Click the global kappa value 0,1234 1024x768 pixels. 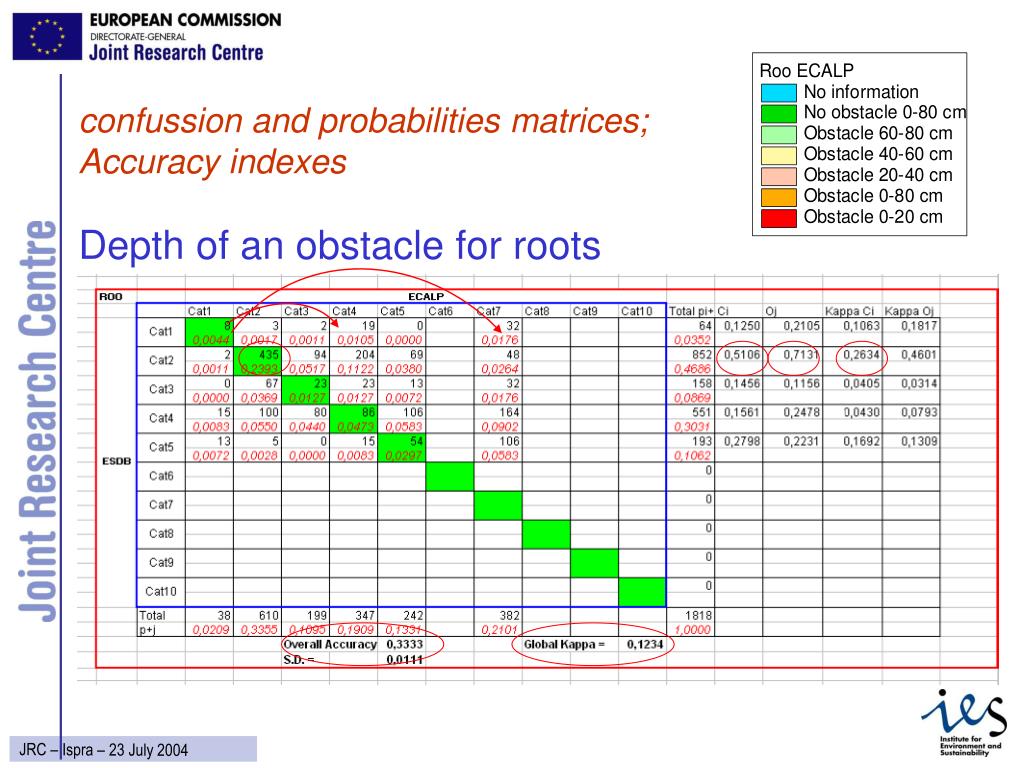coord(645,645)
